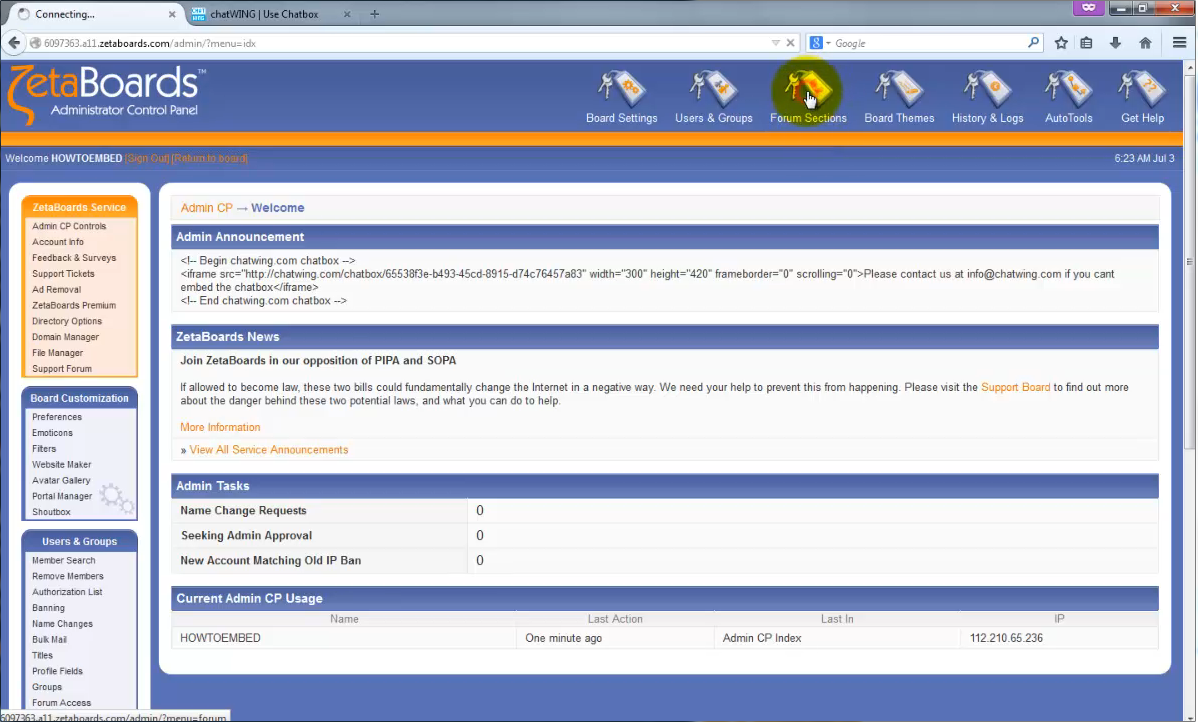Open downloads with the arrow icon
The image size is (1198, 722).
tap(1117, 42)
